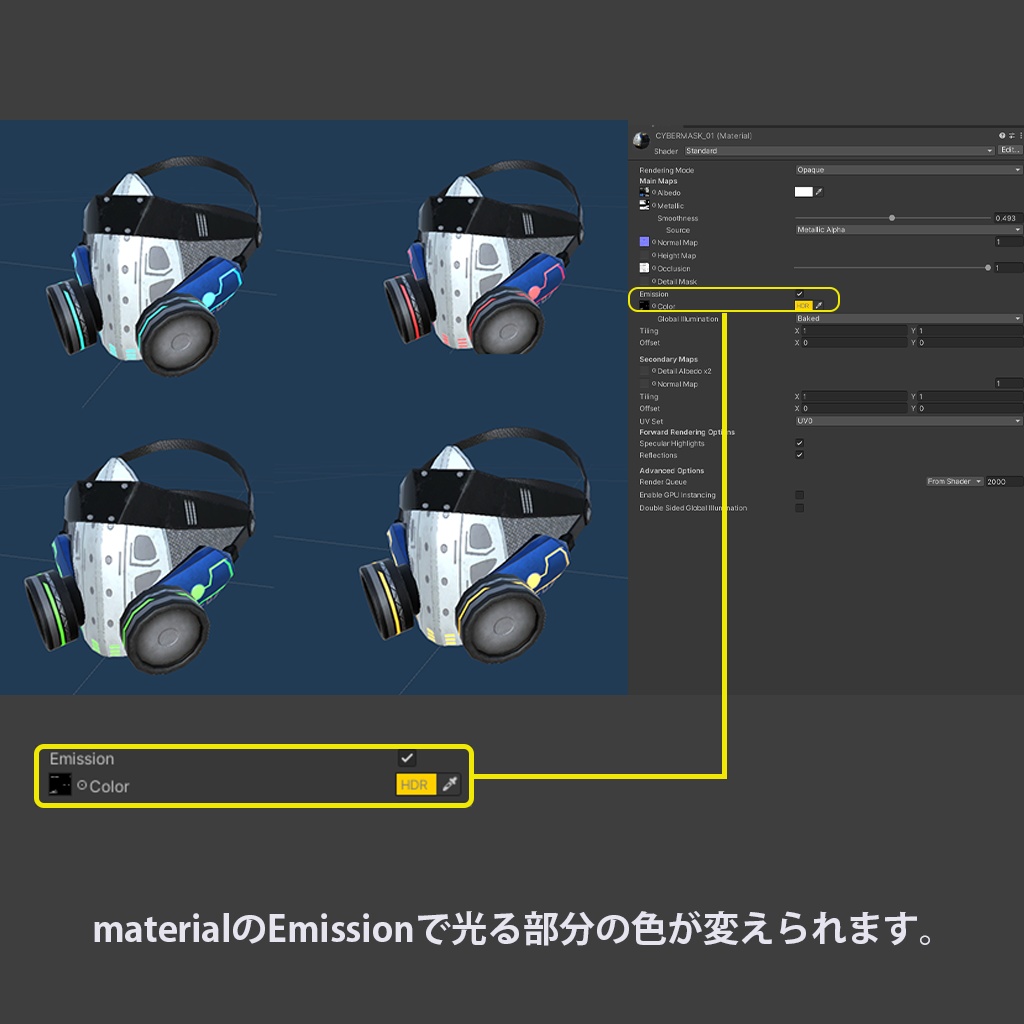Click the Albedo color eyedropper icon
This screenshot has width=1024, height=1024.
(x=819, y=192)
